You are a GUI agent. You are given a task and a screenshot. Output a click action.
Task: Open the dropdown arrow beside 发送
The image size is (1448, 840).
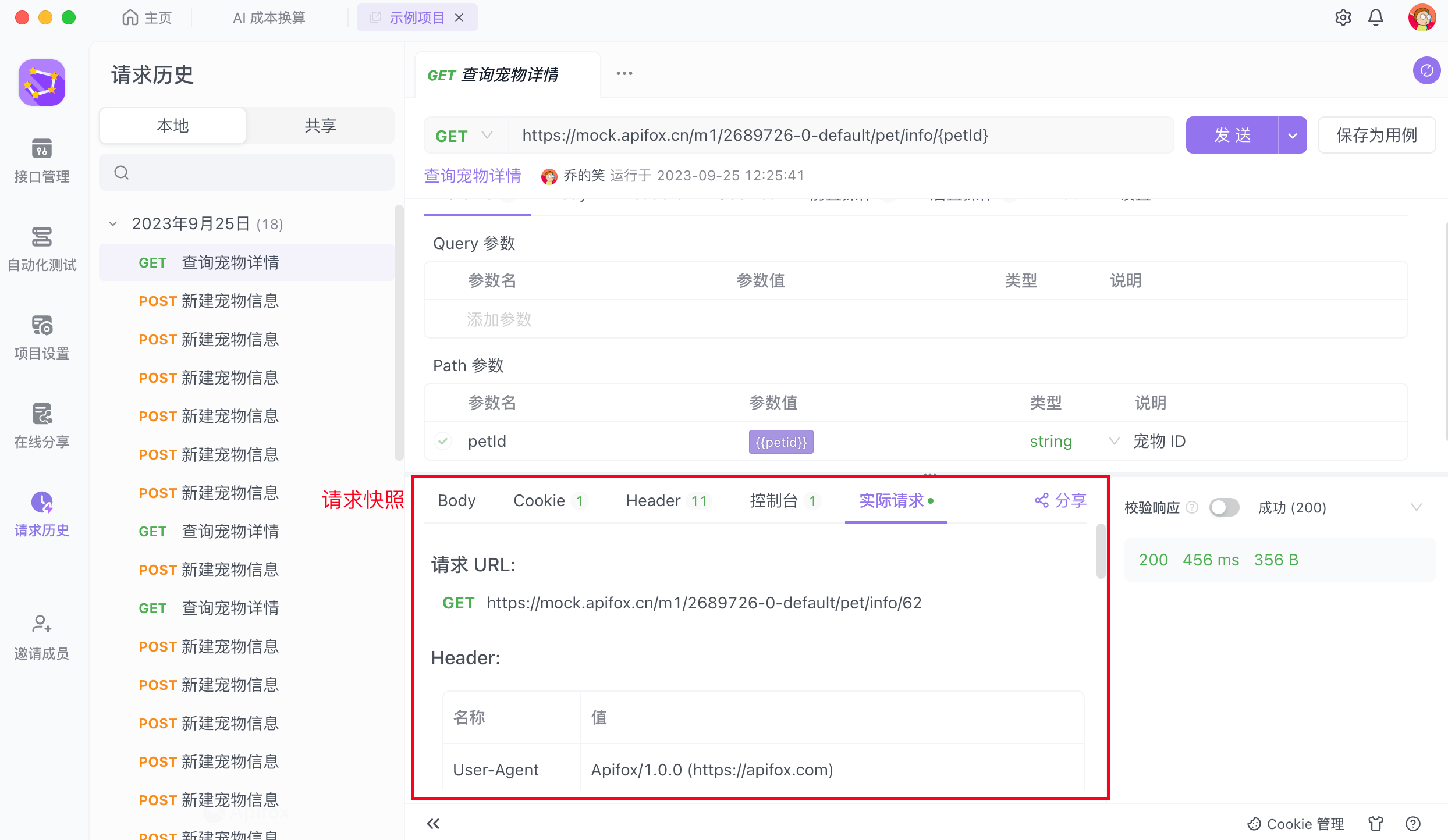1293,136
